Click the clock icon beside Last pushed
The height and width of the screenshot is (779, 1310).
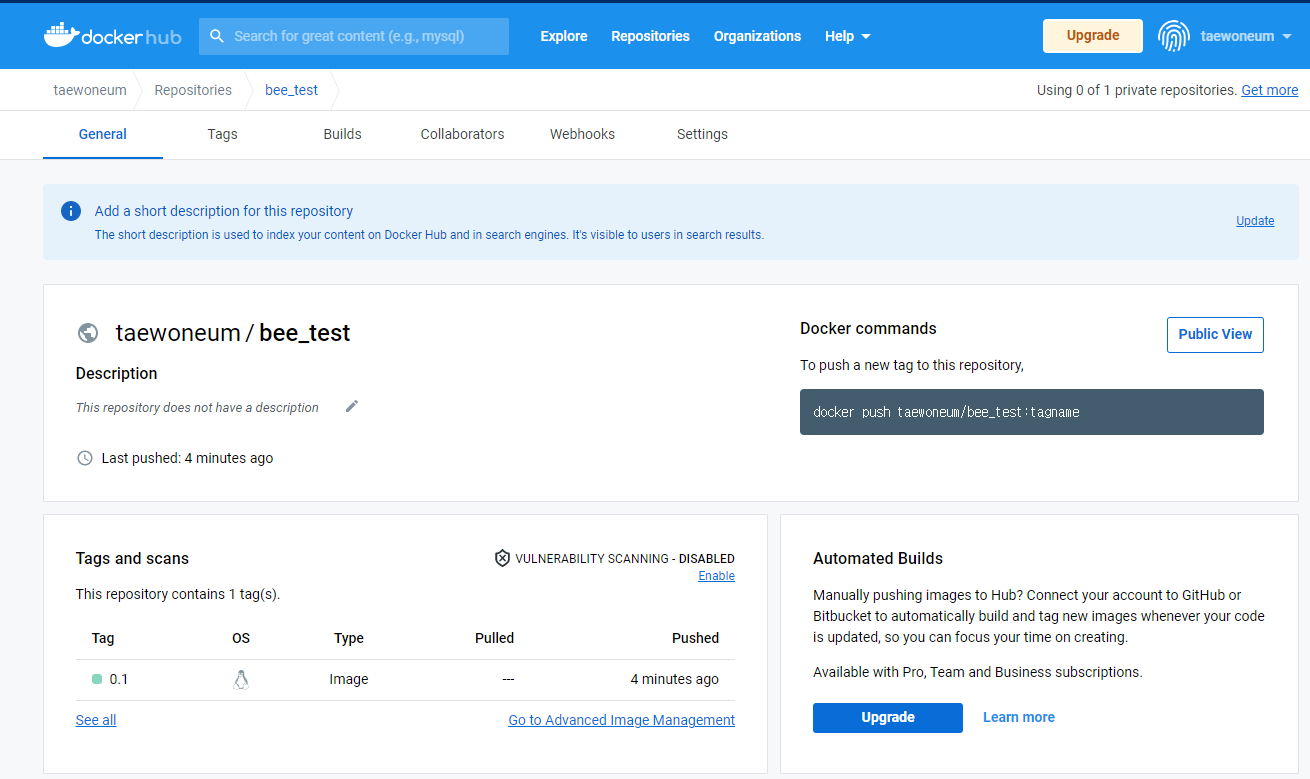click(85, 458)
